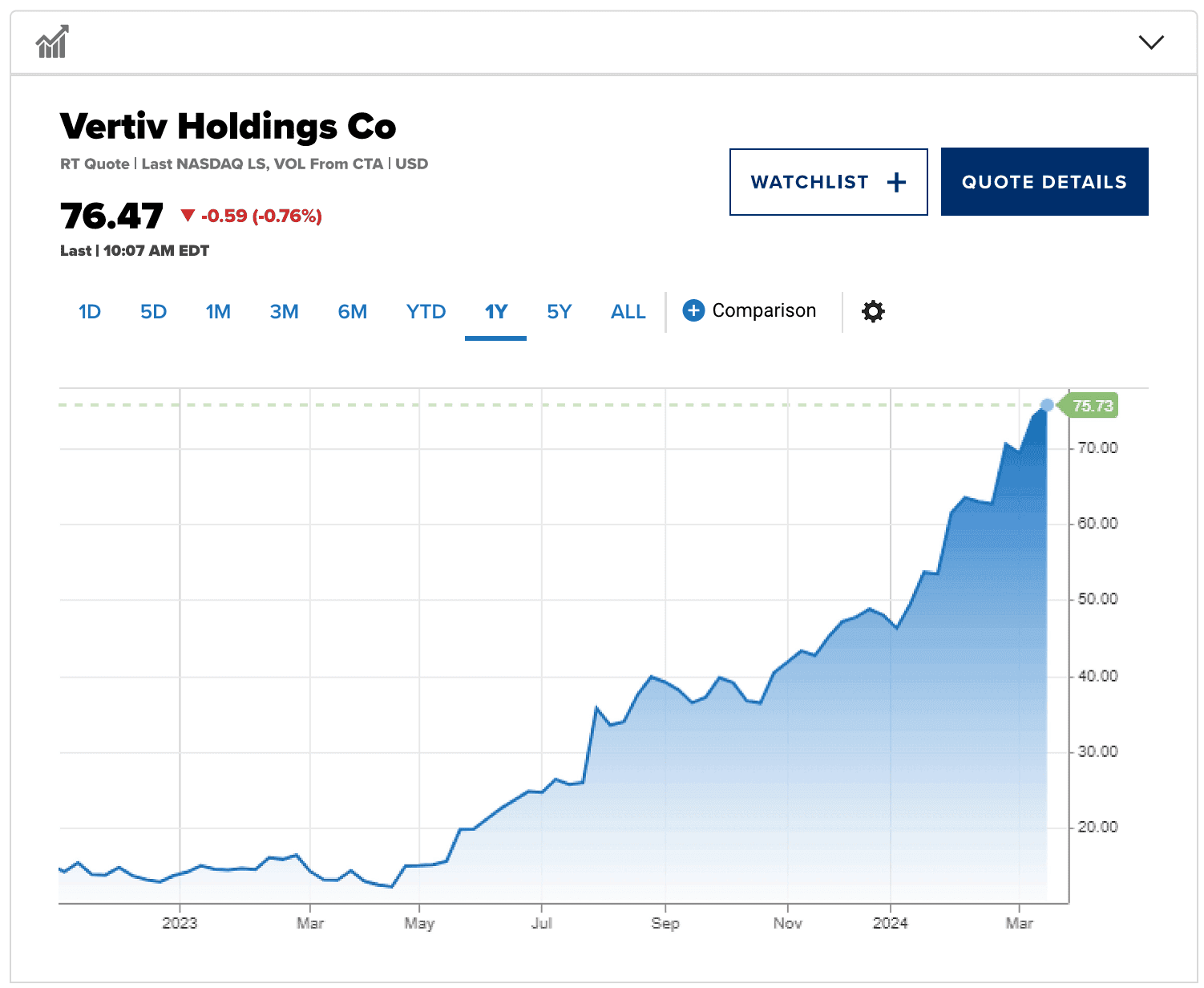This screenshot has height=988, width=1204.
Task: Click the 'Last | 10:07 AM EDT' timestamp
Action: [x=135, y=250]
